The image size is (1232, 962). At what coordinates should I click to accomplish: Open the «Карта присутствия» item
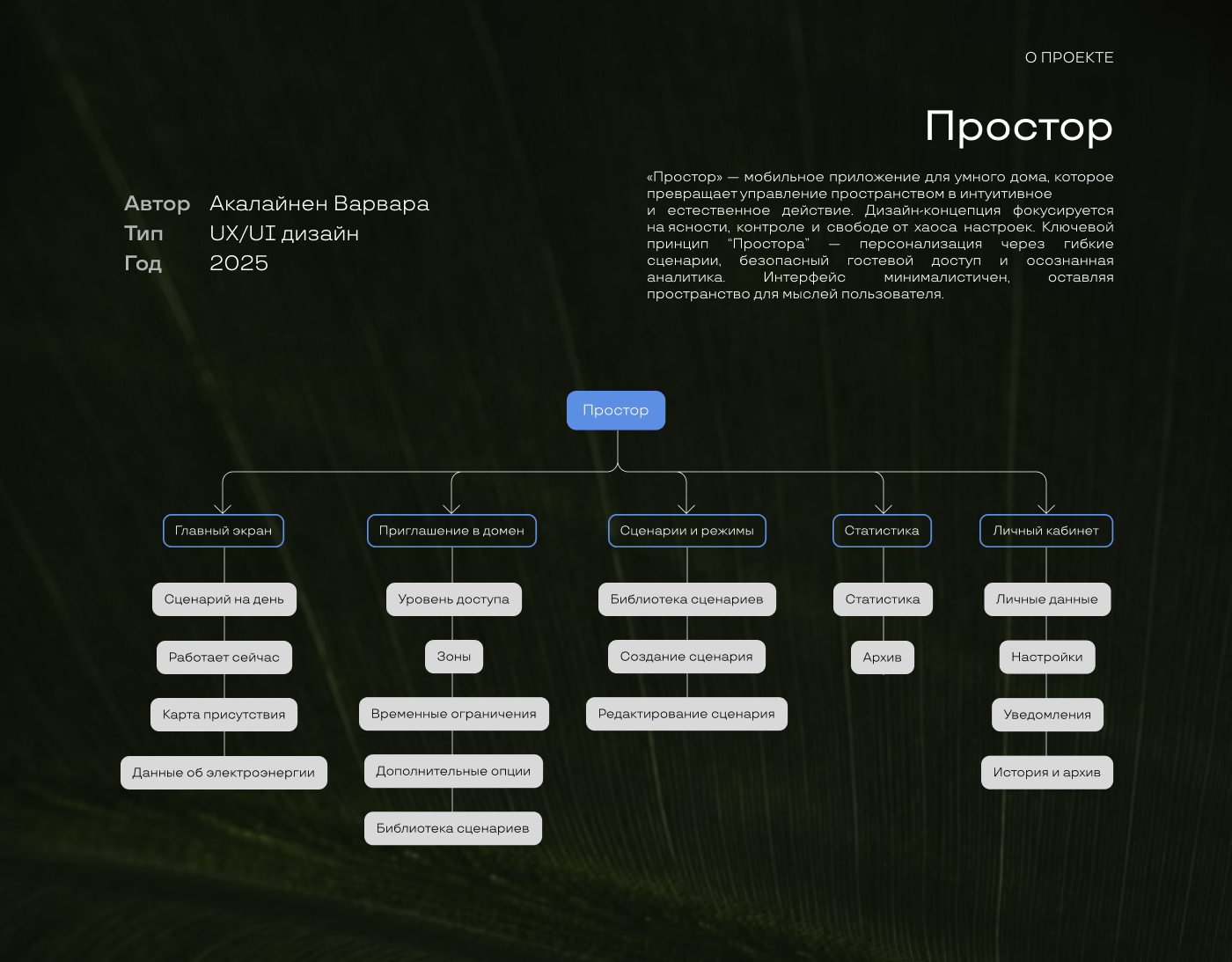[x=224, y=714]
